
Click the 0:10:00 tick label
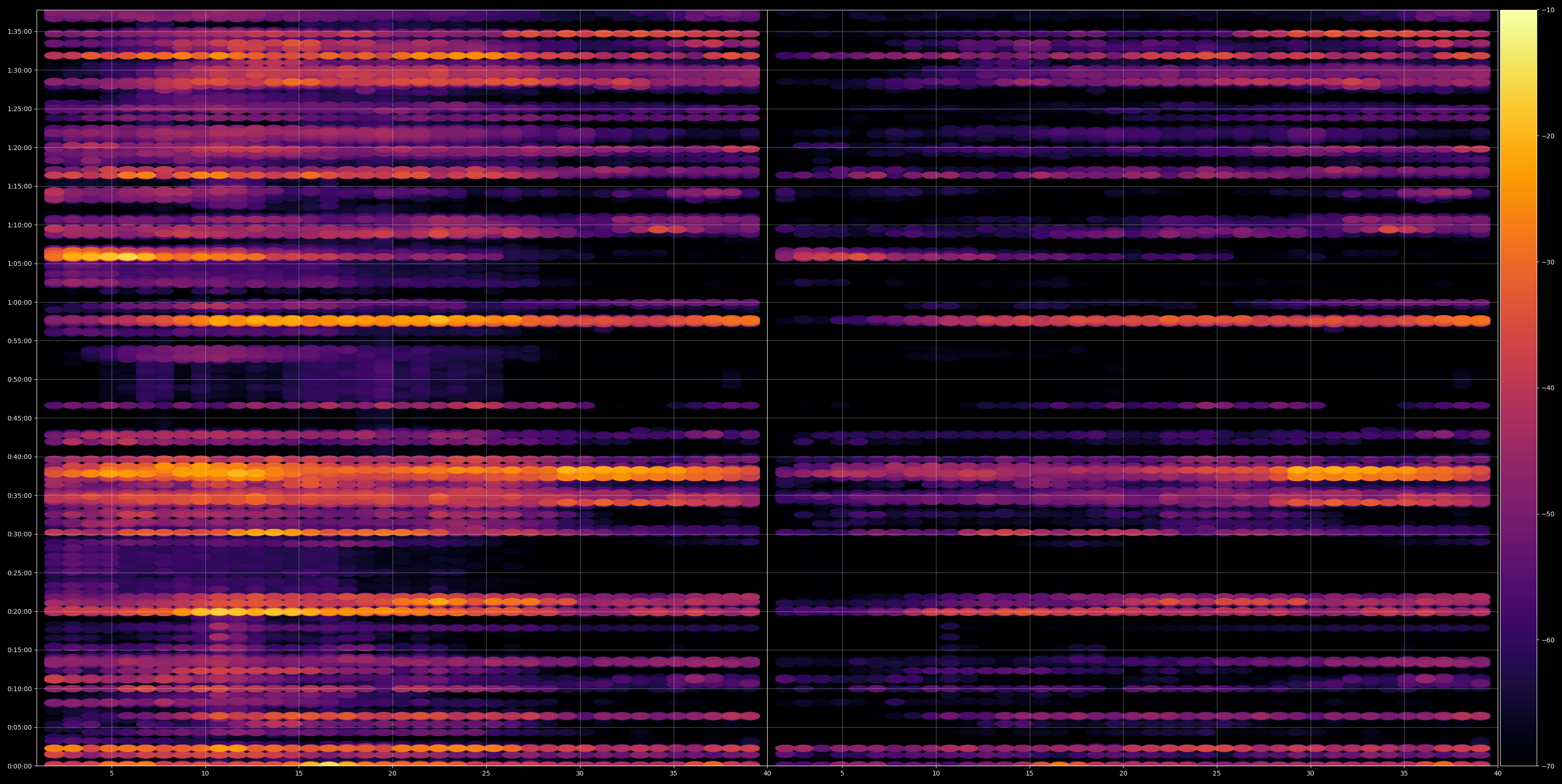coord(19,689)
